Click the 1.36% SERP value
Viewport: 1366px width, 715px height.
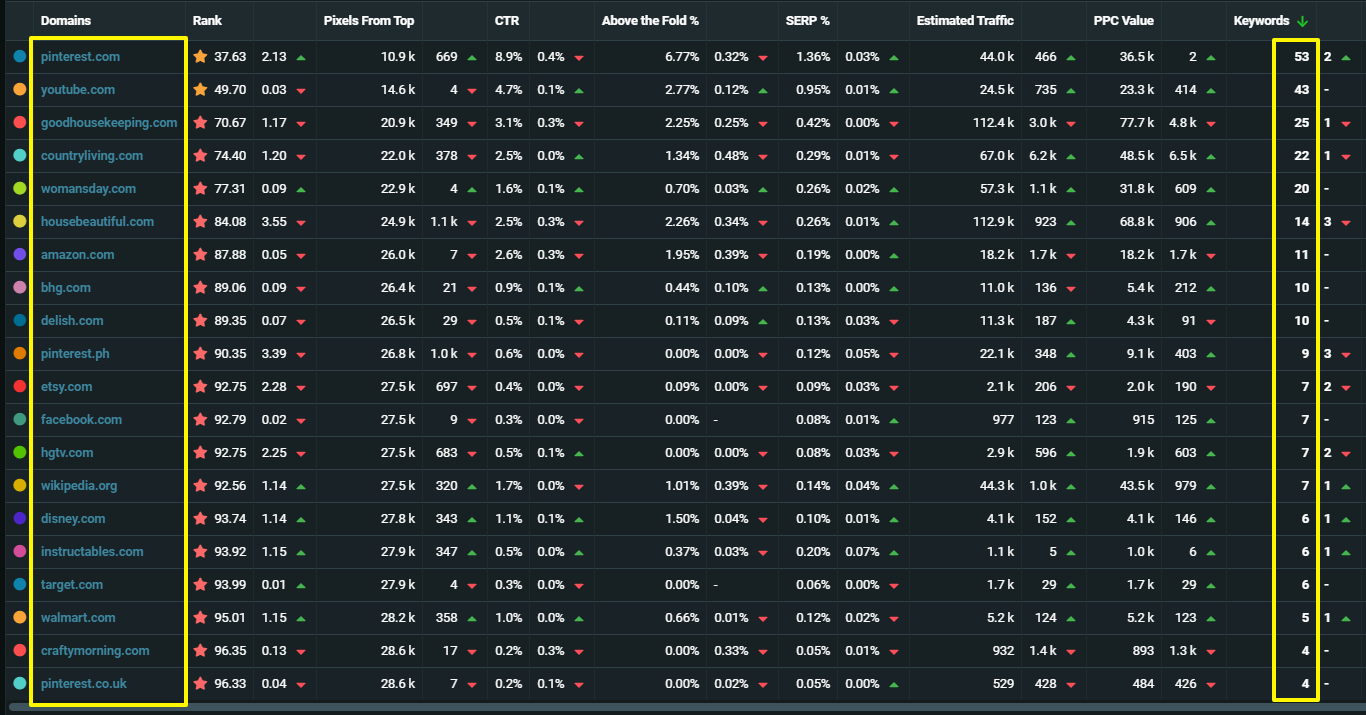click(812, 57)
